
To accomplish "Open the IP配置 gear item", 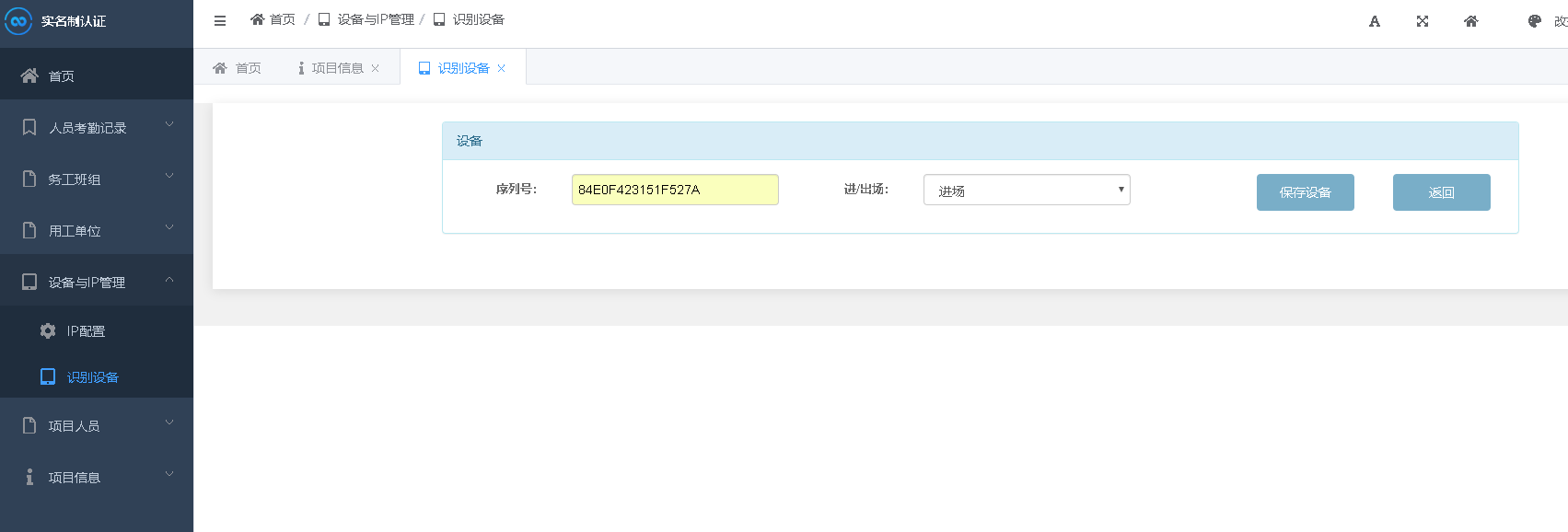I will coord(85,331).
